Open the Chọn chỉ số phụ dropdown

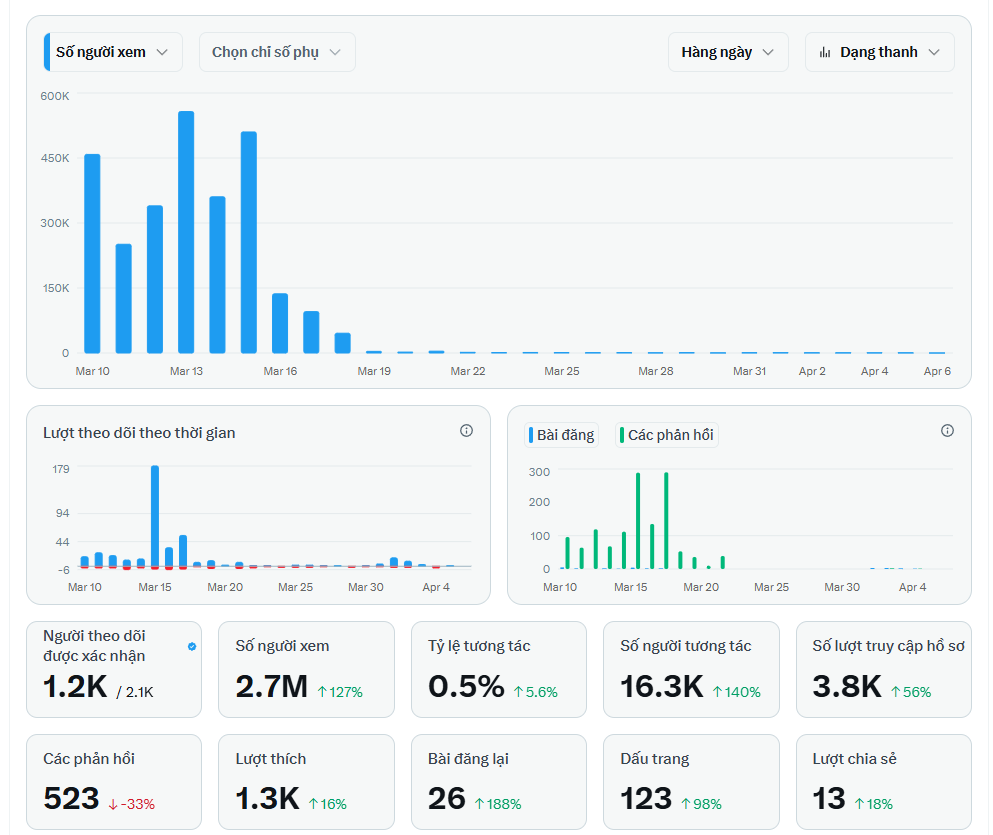[x=277, y=52]
